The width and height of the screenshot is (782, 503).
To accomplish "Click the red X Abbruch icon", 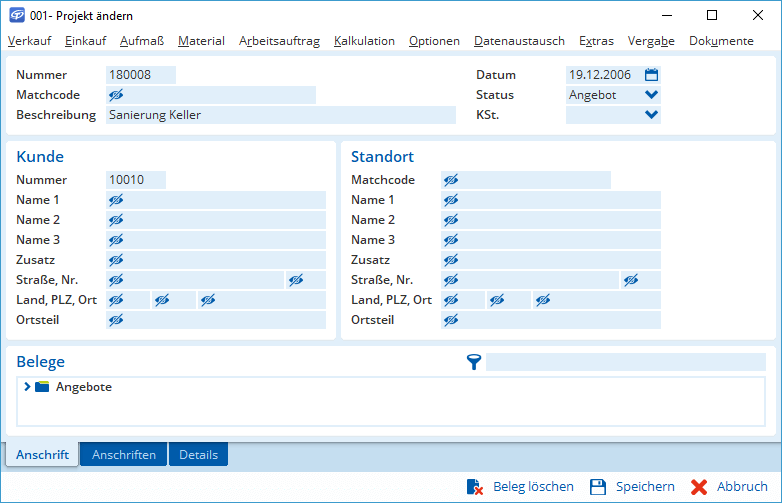I will (699, 487).
